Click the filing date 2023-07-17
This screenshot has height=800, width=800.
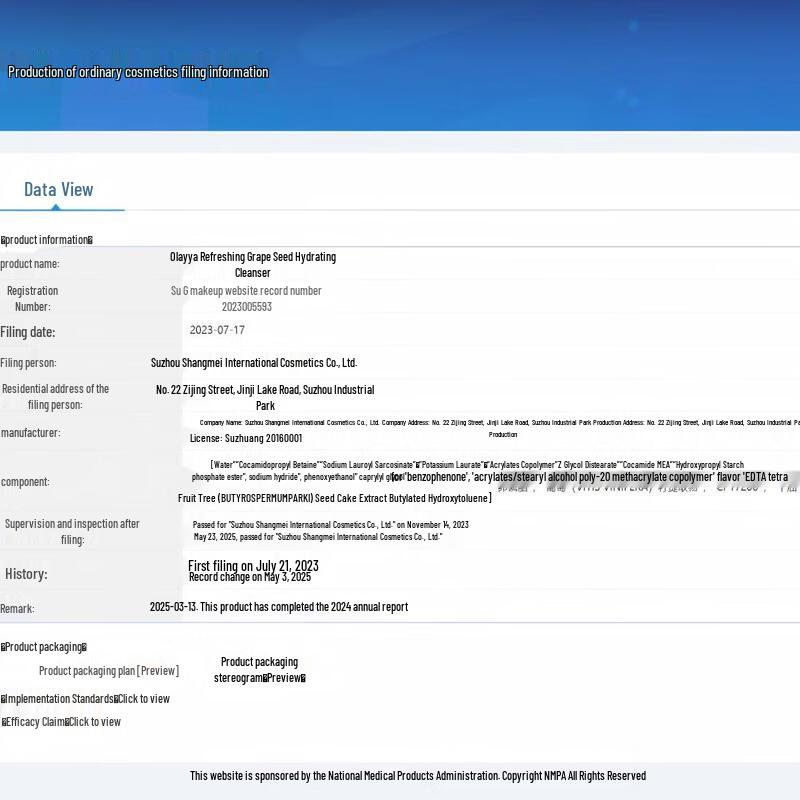pos(217,330)
